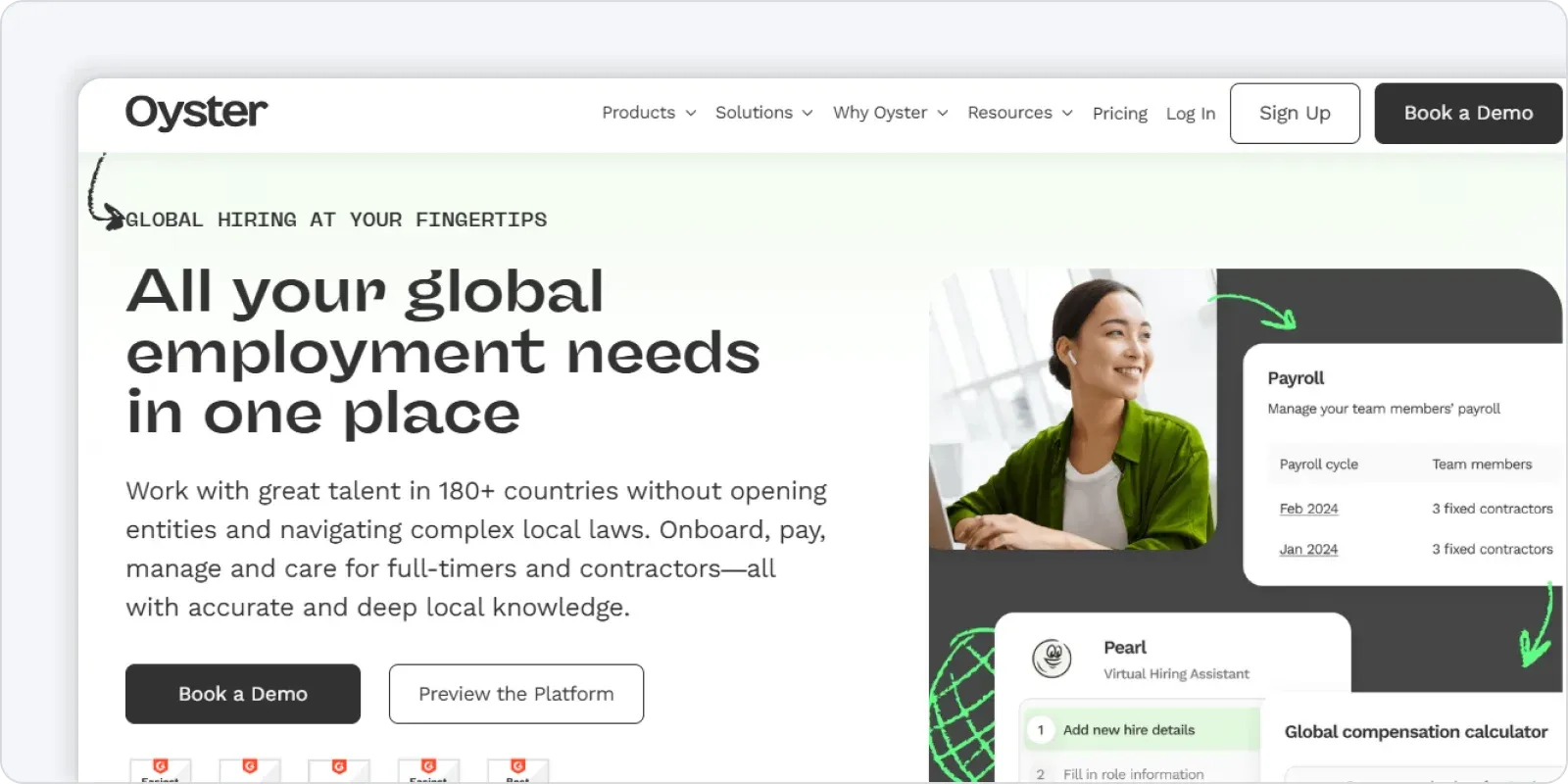The height and width of the screenshot is (784, 1568).
Task: Open the Jan 2024 payroll cycle
Action: (x=1308, y=550)
